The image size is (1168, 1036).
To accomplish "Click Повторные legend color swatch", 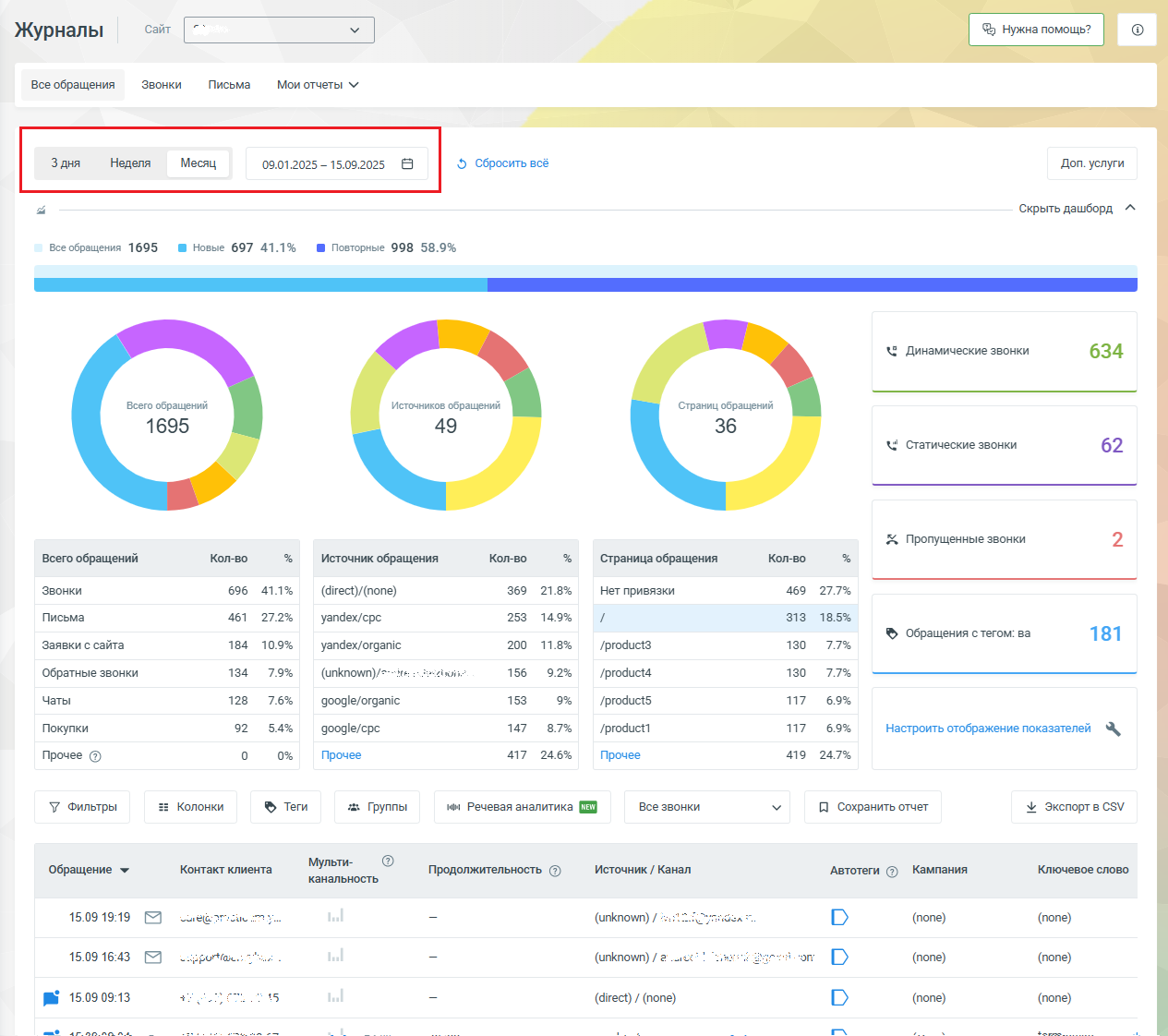I will pyautogui.click(x=321, y=248).
